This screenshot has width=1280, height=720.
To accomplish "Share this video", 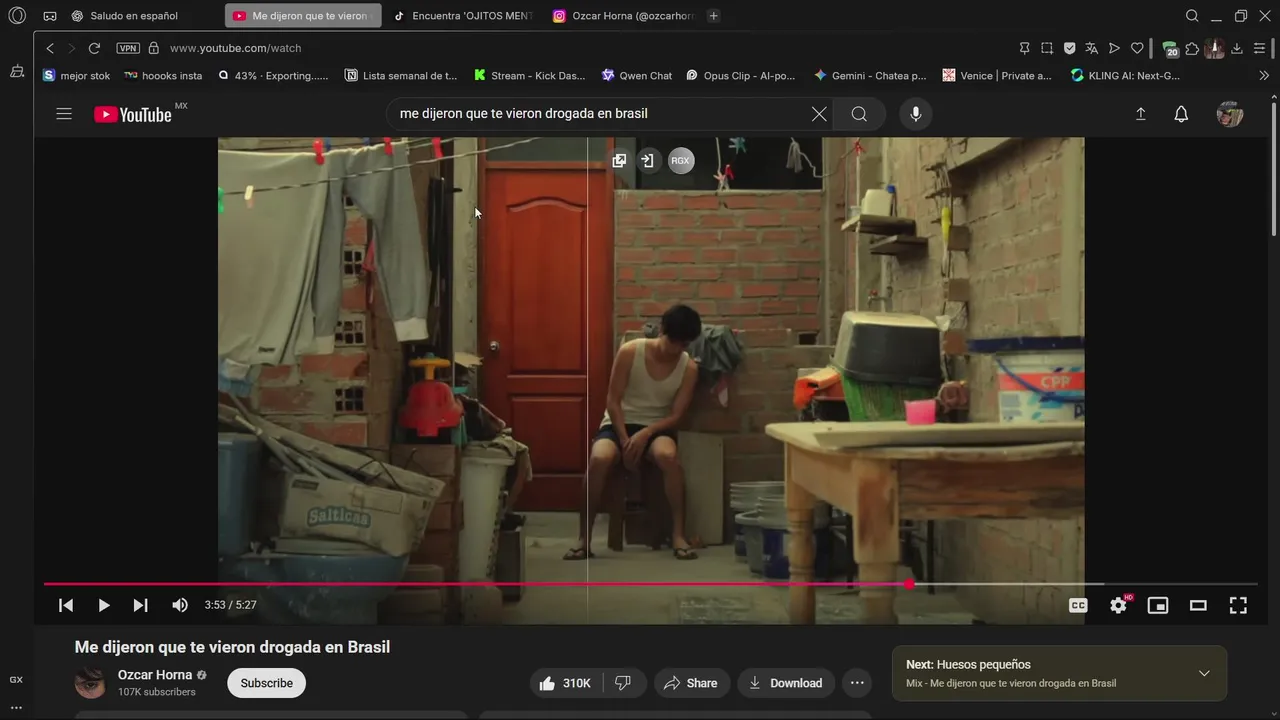I will [x=691, y=683].
